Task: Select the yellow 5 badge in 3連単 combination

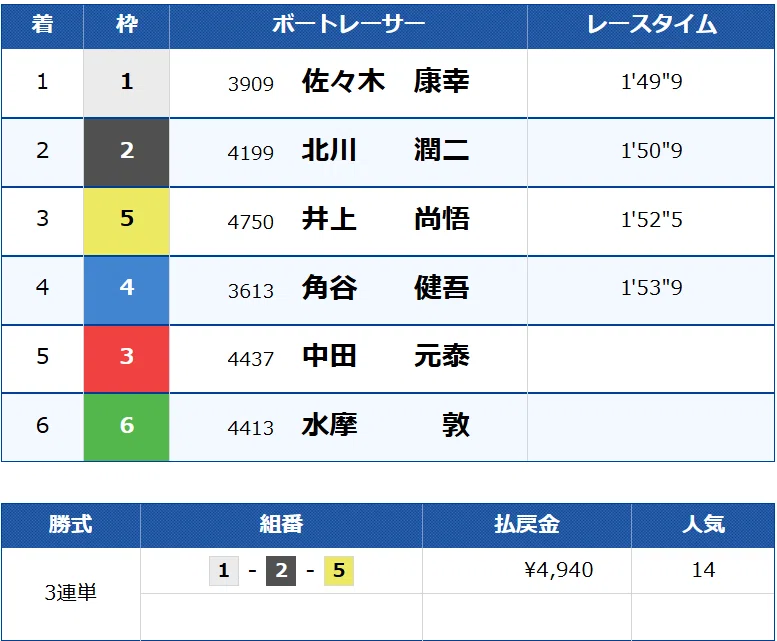Action: pyautogui.click(x=339, y=571)
